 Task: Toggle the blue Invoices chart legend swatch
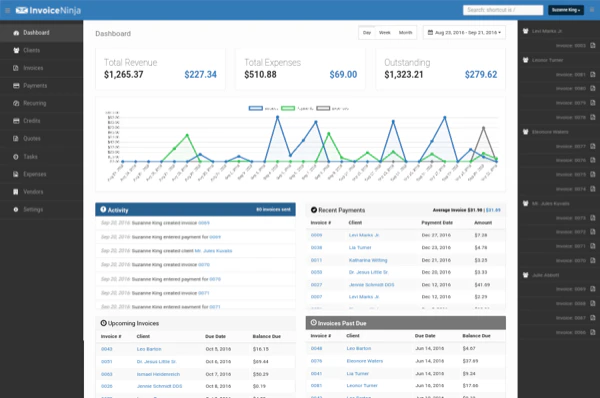pos(256,108)
